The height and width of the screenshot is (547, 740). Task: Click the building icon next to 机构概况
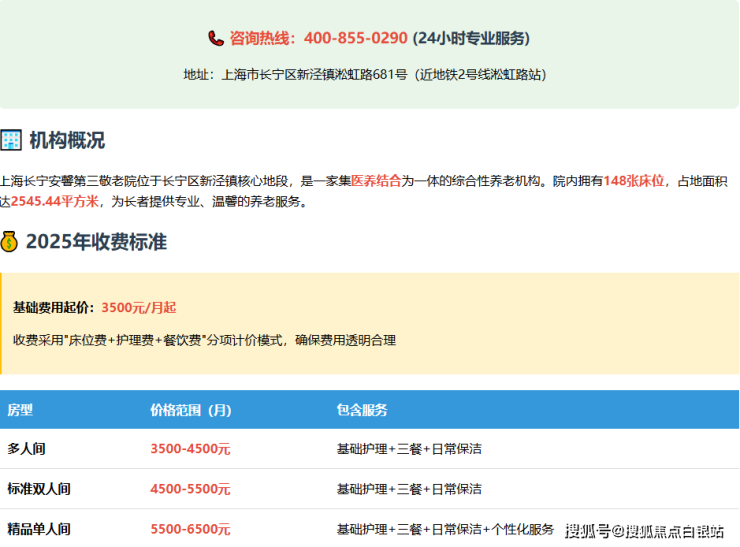(x=11, y=140)
